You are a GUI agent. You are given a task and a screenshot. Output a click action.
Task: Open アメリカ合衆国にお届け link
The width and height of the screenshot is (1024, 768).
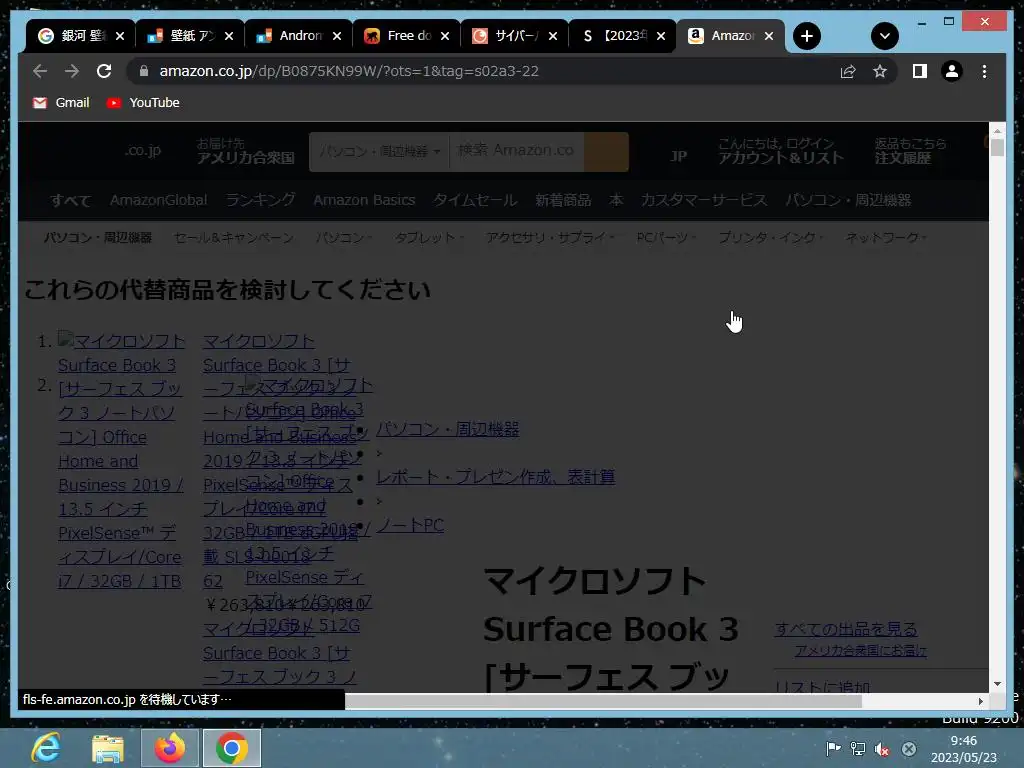click(861, 650)
